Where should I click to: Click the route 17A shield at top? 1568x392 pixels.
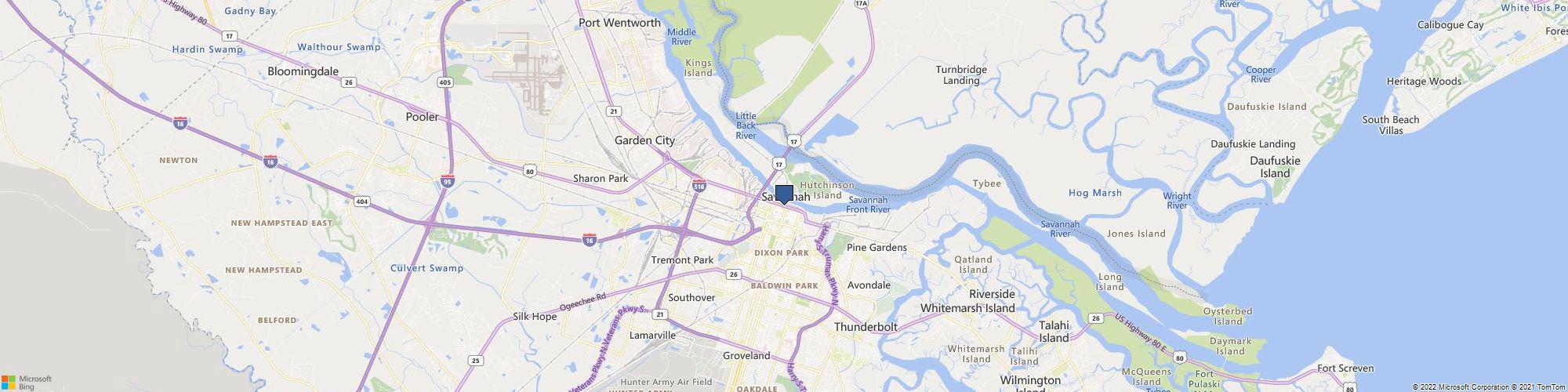tap(862, 3)
